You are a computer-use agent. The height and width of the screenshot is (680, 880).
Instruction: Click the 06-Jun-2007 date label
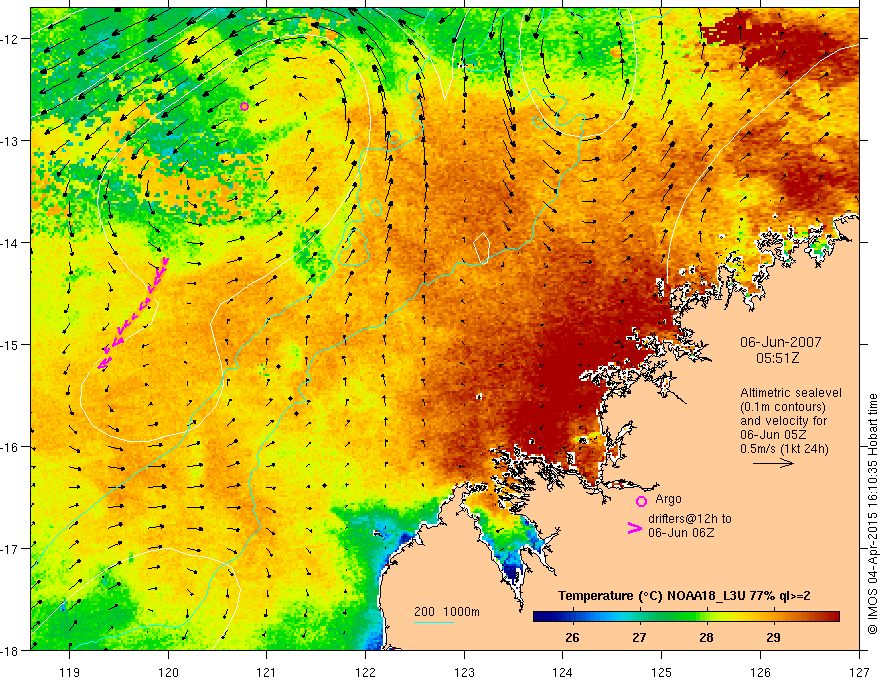781,342
